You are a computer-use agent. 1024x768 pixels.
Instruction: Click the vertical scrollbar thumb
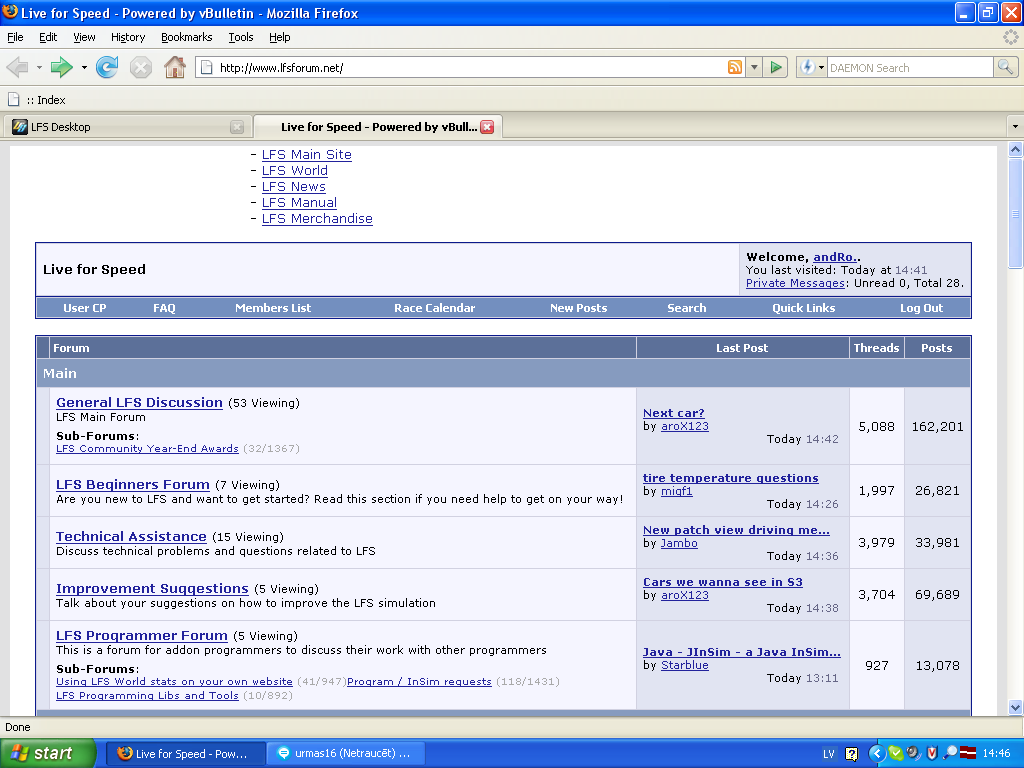tap(1015, 213)
